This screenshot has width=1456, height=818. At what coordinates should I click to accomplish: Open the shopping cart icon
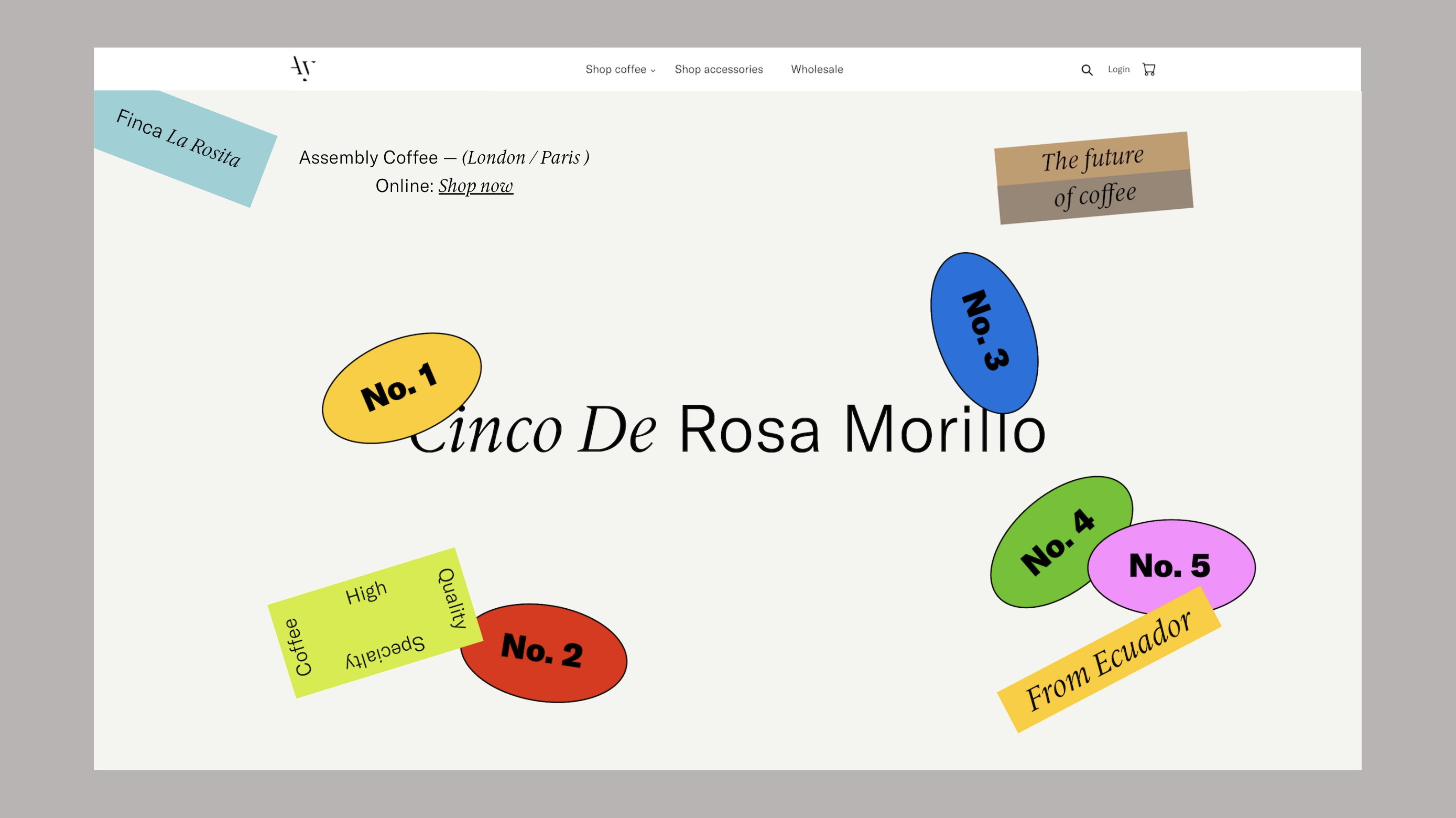coord(1148,69)
